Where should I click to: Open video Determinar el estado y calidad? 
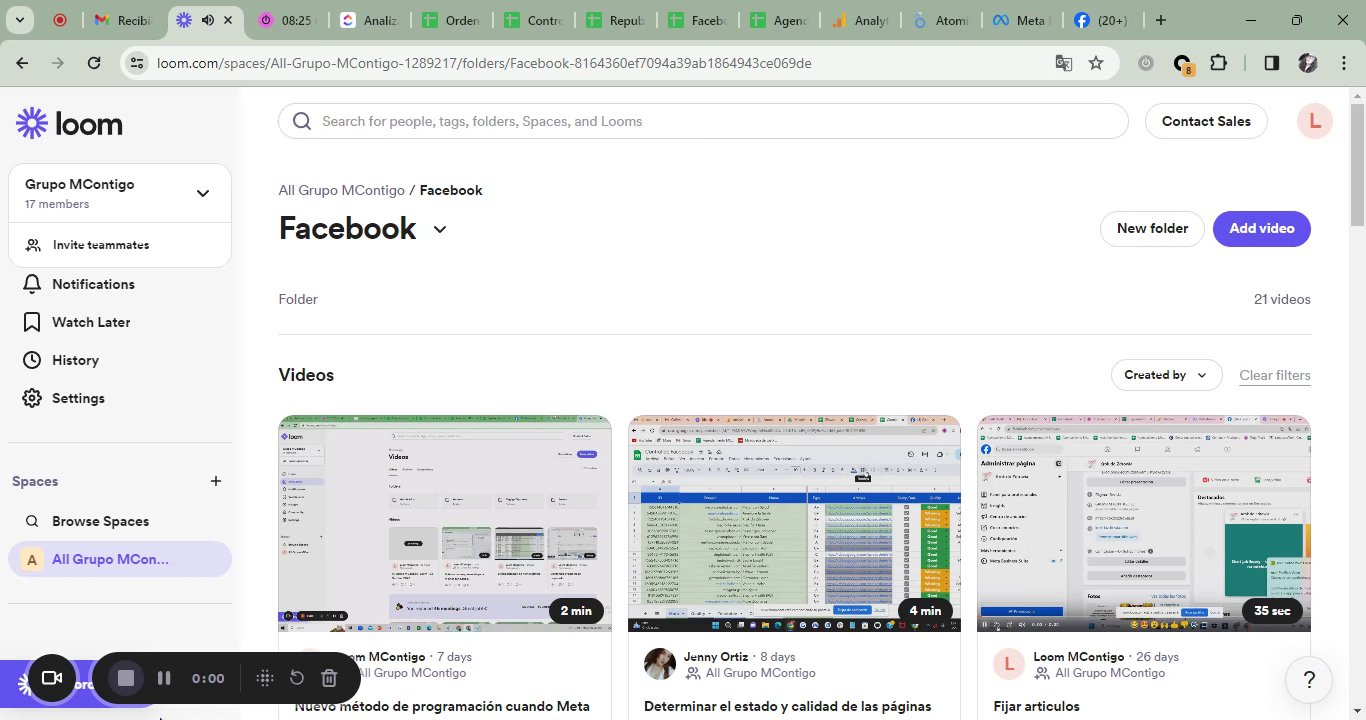pyautogui.click(x=787, y=706)
